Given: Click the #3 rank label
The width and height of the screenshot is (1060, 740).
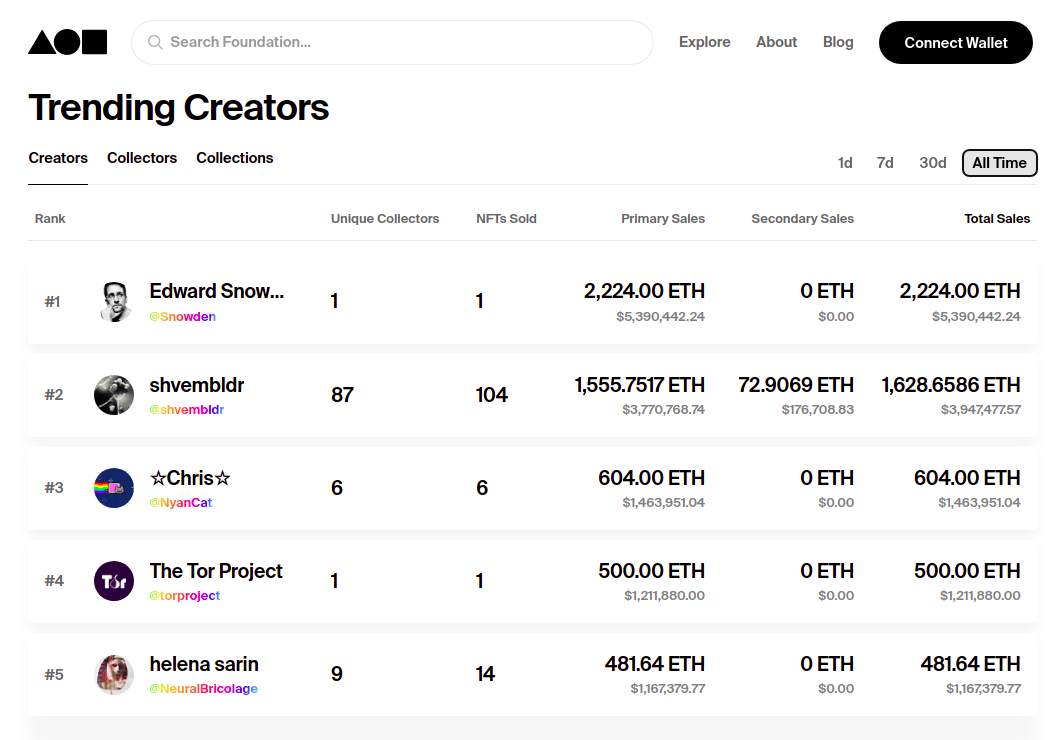Looking at the screenshot, I should pyautogui.click(x=54, y=488).
